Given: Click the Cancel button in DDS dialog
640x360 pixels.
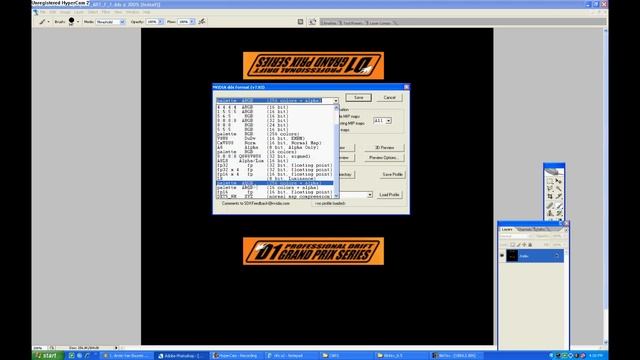Looking at the screenshot, I should tap(389, 98).
